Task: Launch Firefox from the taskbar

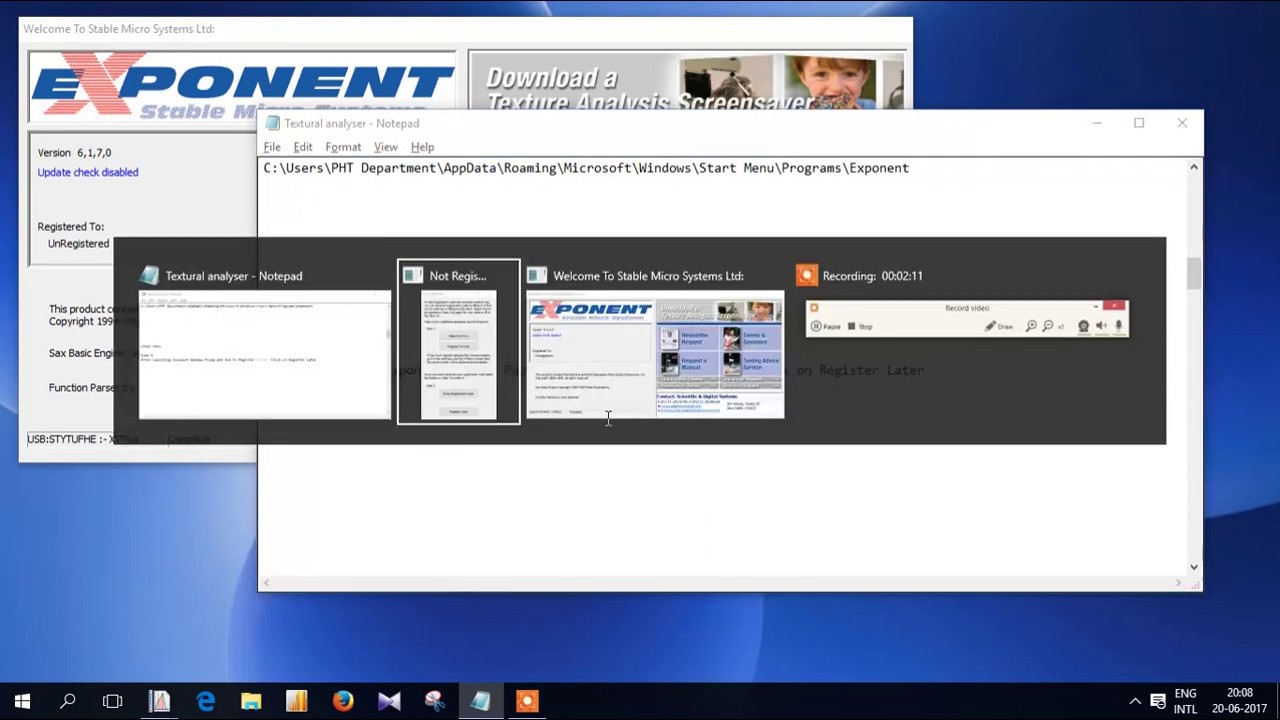Action: (x=343, y=701)
